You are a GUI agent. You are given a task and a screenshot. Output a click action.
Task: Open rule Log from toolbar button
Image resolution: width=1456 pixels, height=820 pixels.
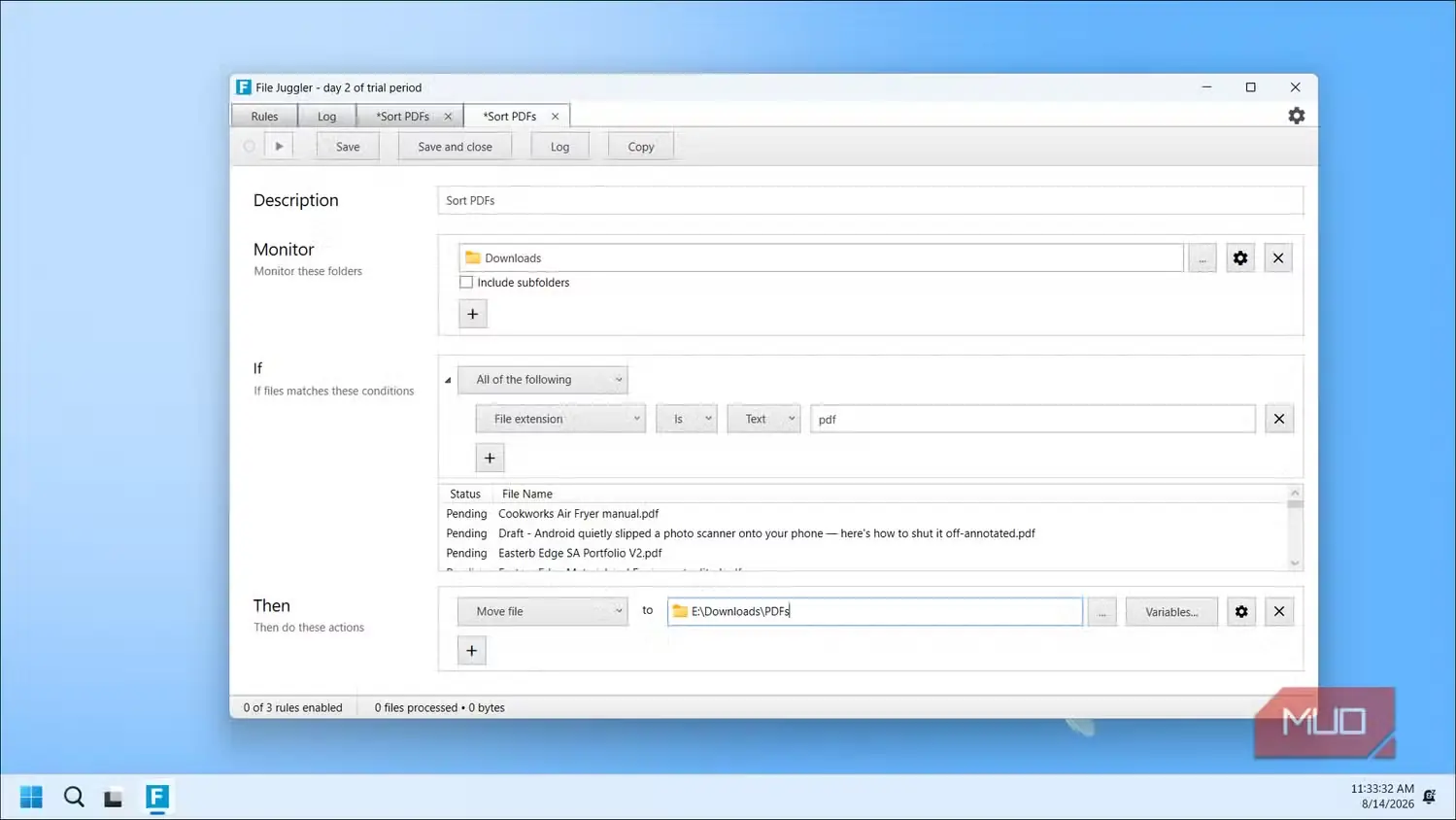pos(559,147)
